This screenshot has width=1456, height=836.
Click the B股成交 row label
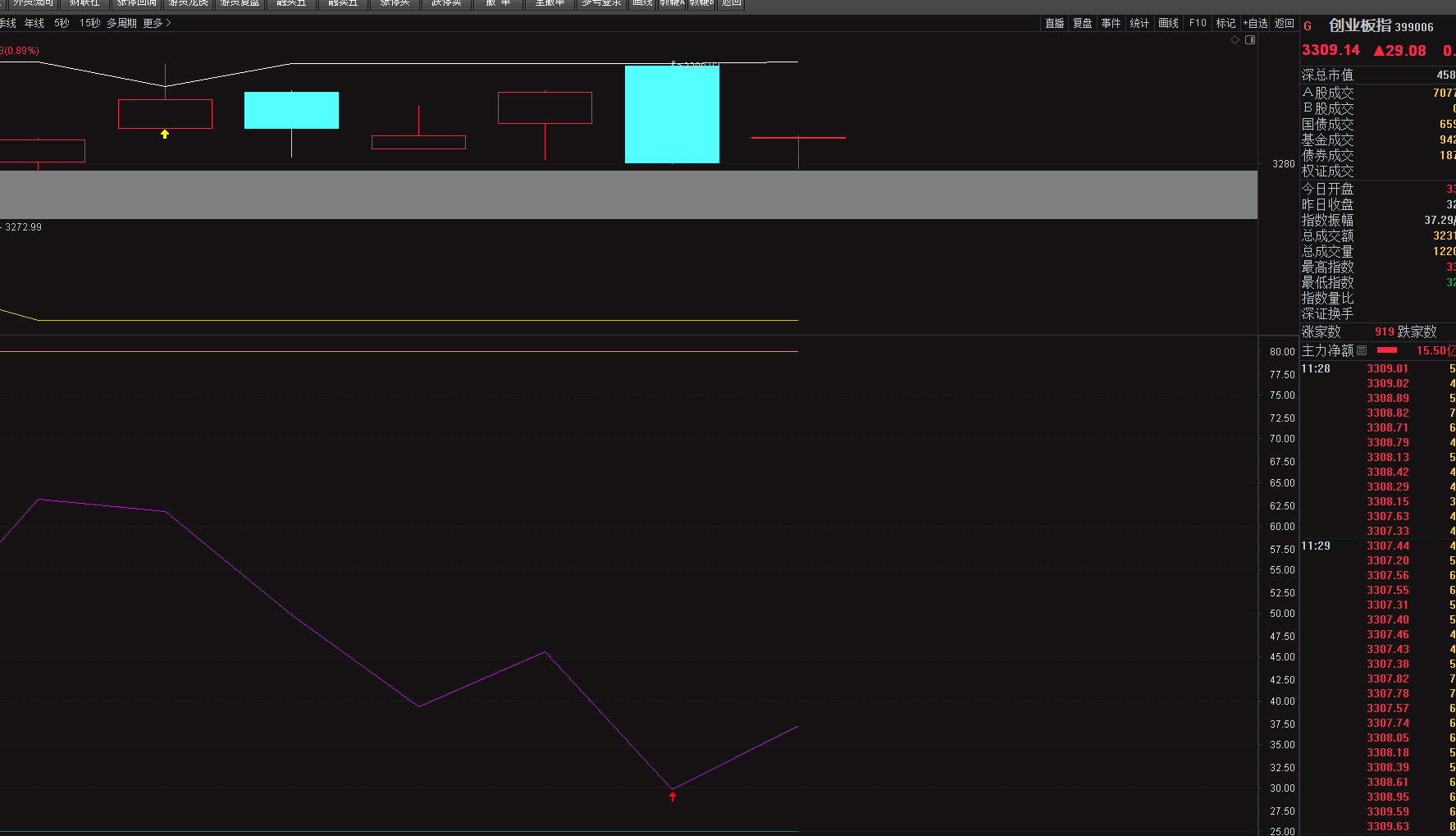click(x=1327, y=108)
